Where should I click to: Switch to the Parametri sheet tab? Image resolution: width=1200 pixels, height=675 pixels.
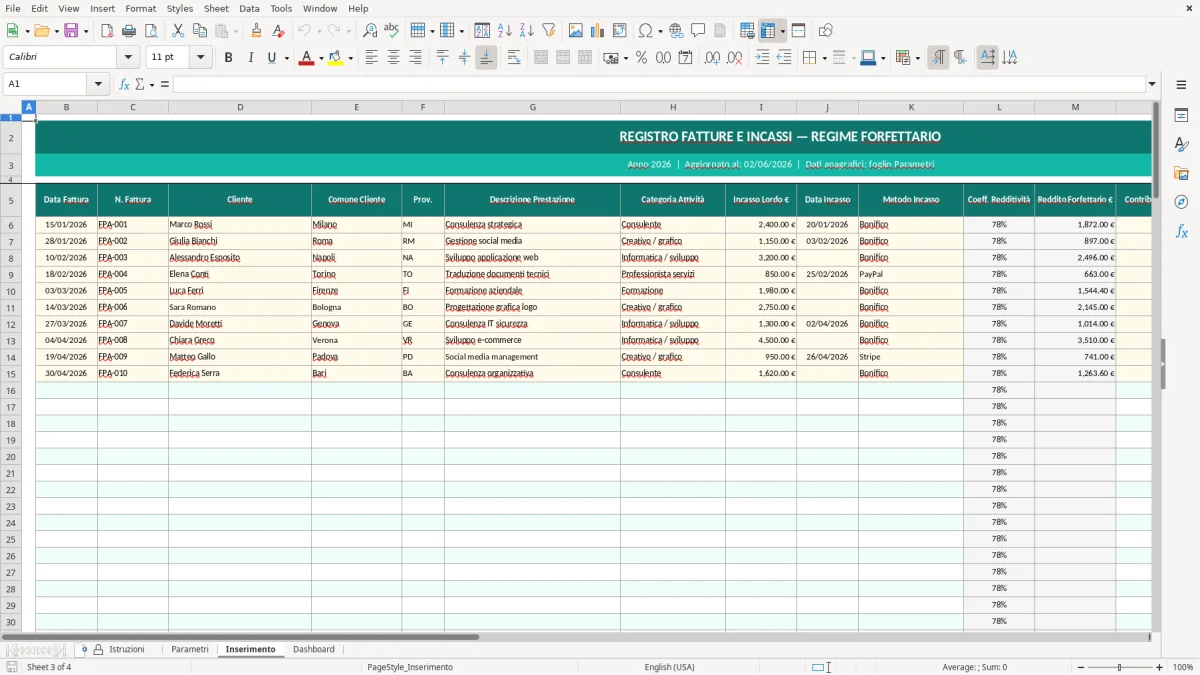coord(190,649)
